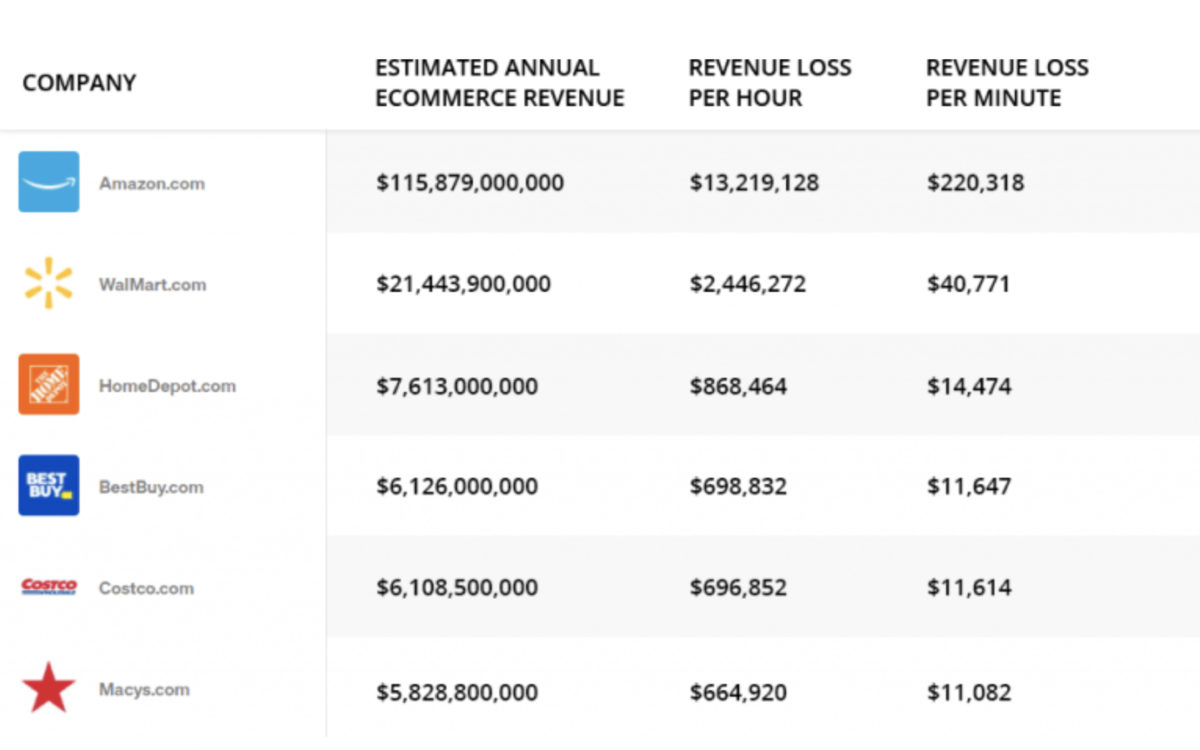Click the red Macy's star logo
1200x750 pixels.
48,688
